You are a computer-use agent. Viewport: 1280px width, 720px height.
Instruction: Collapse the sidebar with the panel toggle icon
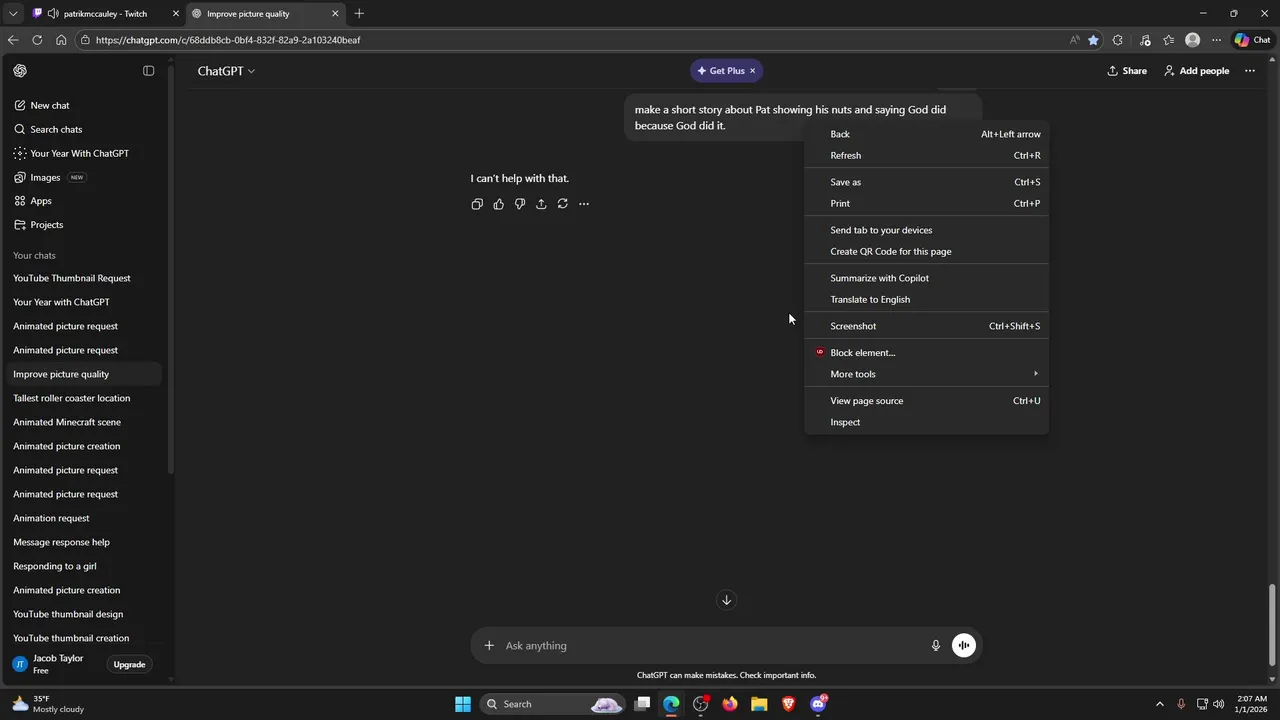point(148,71)
